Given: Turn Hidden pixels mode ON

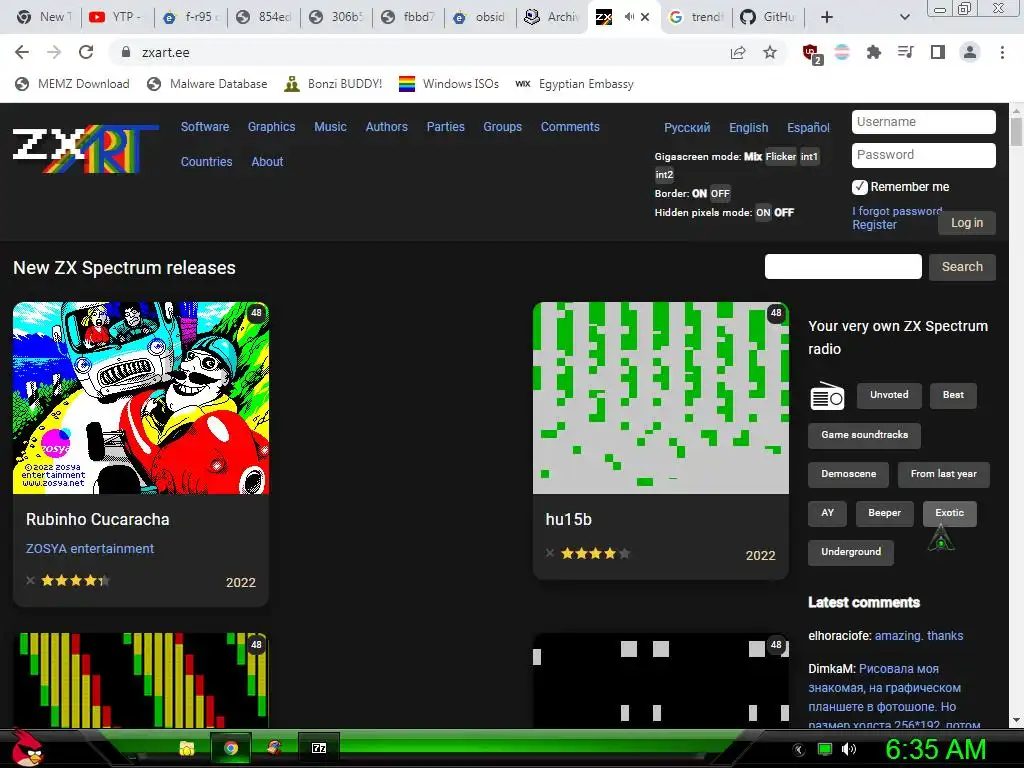Looking at the screenshot, I should tap(763, 212).
